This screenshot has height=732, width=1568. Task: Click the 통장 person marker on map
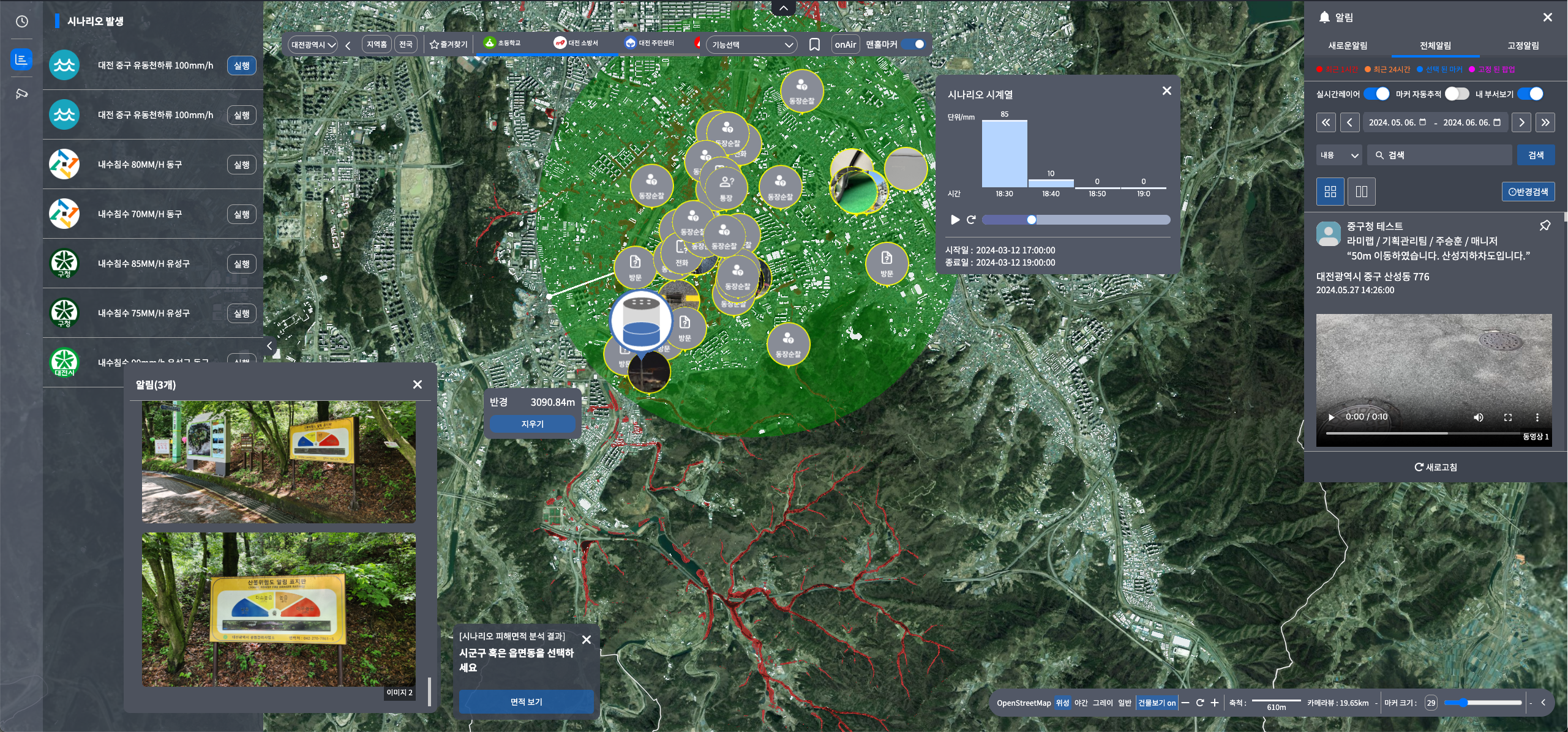click(726, 188)
